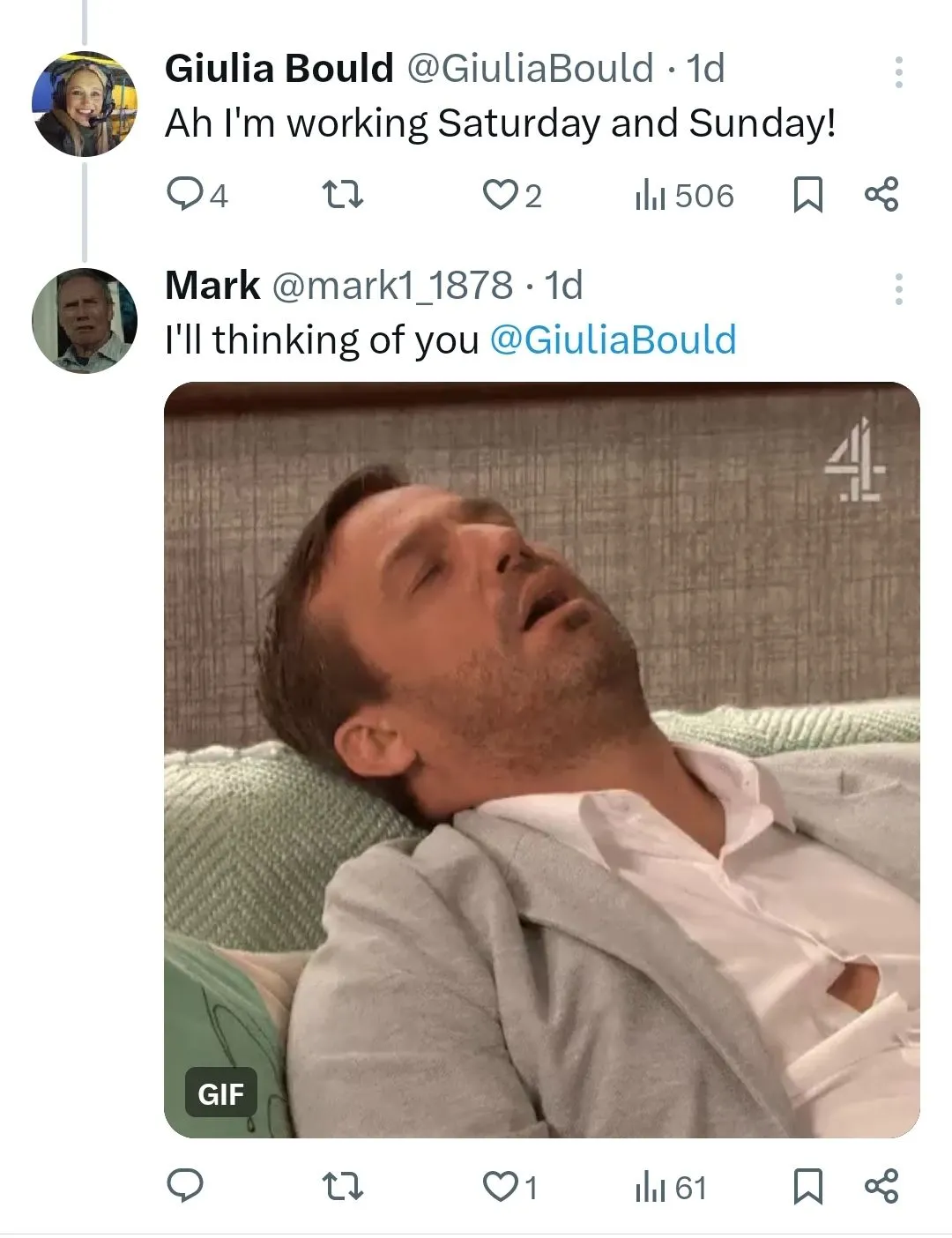Like Giulia Bould's tweet
The width and height of the screenshot is (952, 1238).
(500, 195)
